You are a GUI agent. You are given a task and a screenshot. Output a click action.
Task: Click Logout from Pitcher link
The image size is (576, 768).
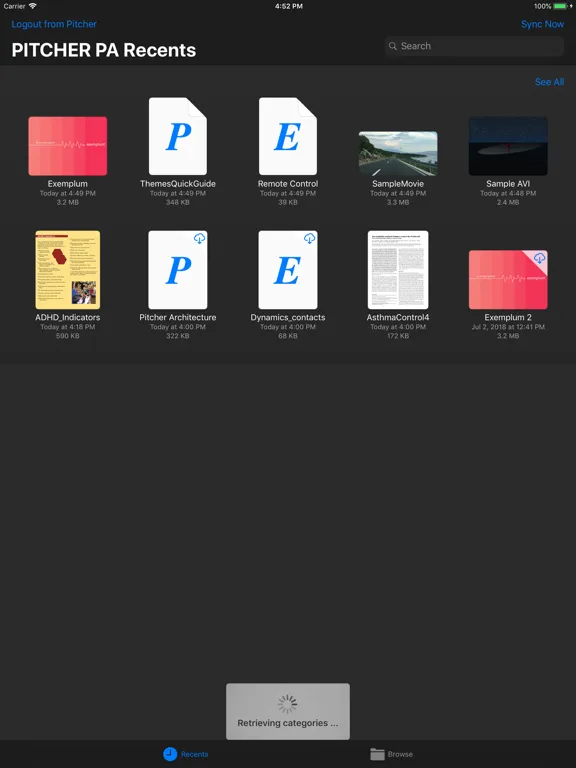54,24
